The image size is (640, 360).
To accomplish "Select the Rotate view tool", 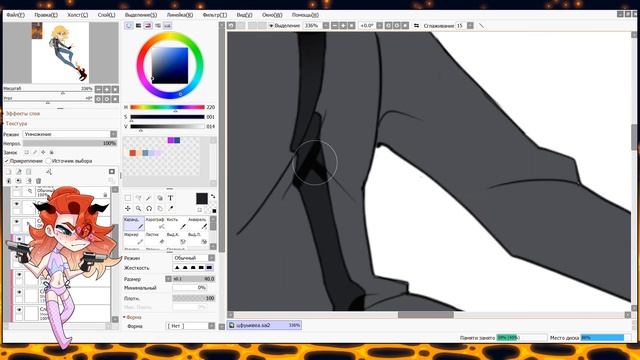I will (x=149, y=209).
